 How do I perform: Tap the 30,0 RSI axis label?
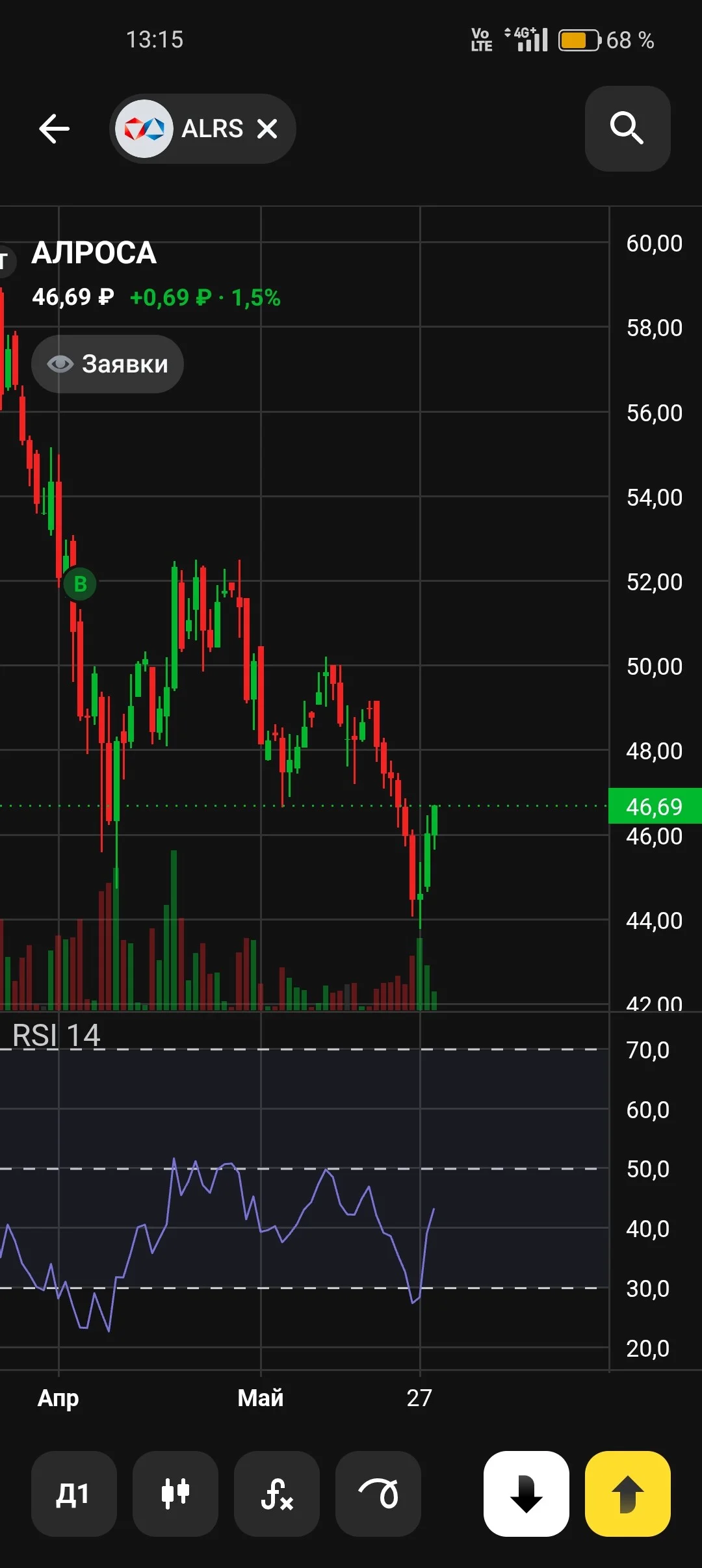click(x=648, y=1289)
